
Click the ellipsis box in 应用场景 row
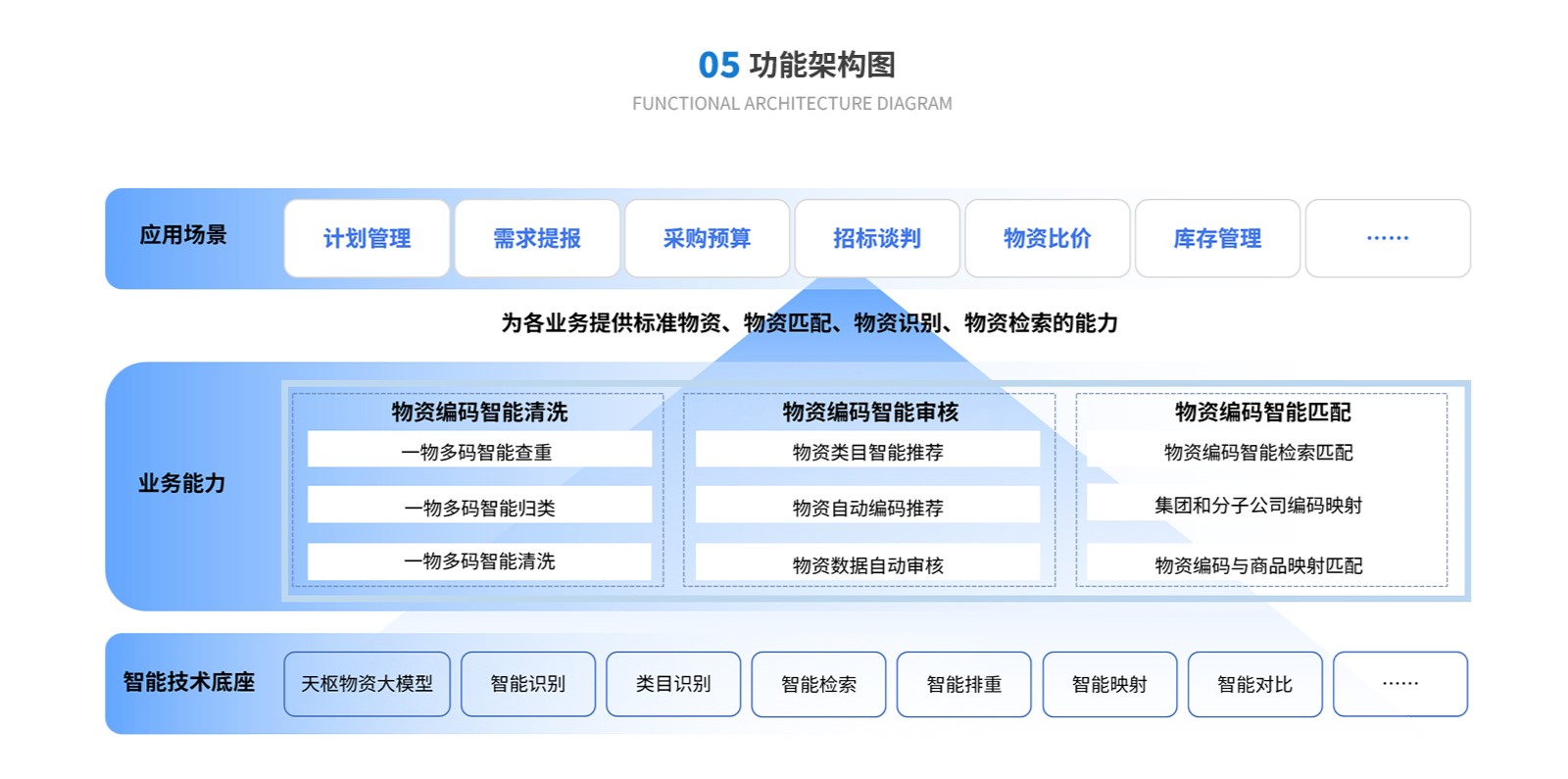click(x=1387, y=238)
